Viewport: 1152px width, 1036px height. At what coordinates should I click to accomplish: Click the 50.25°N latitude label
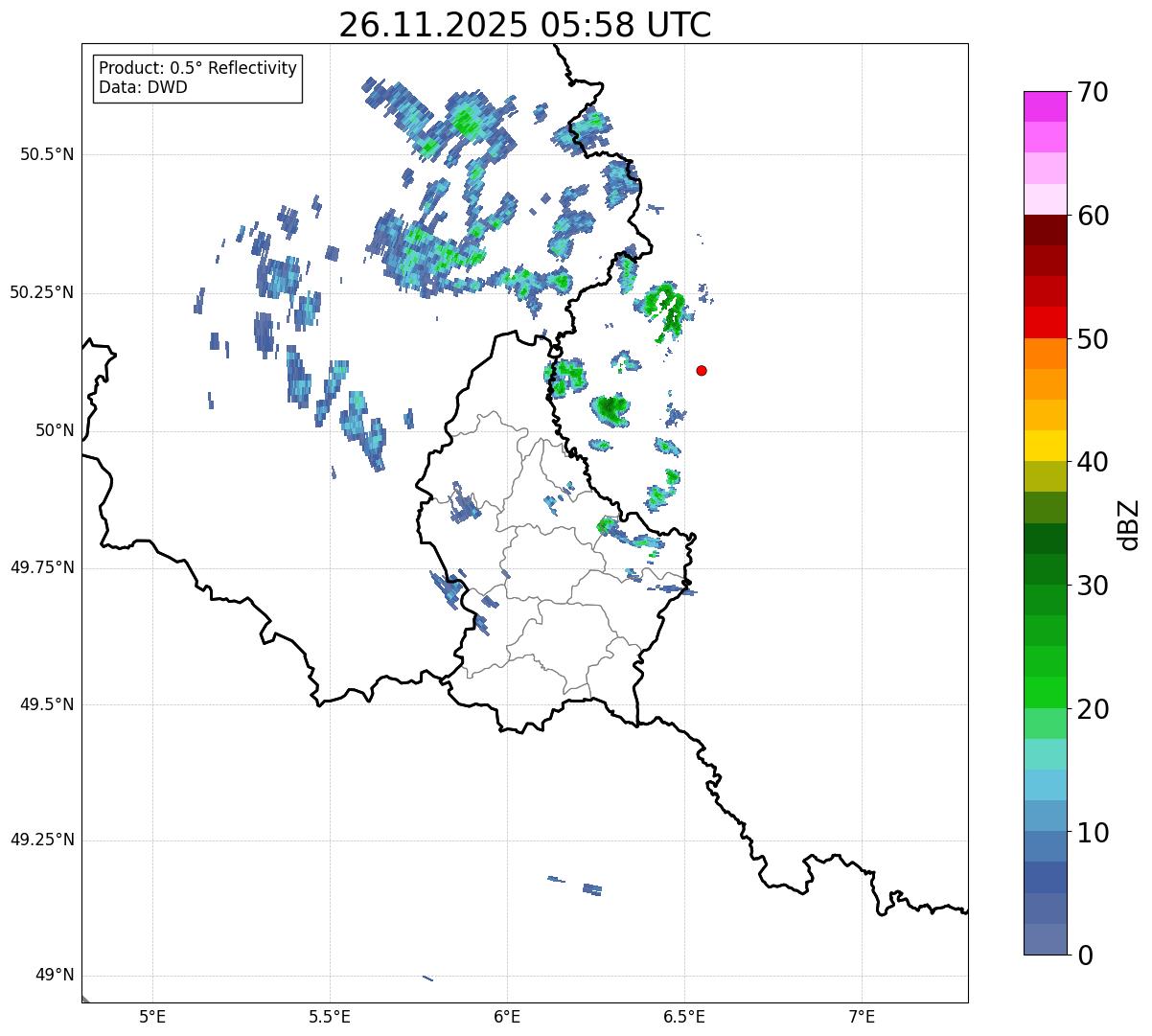42,292
